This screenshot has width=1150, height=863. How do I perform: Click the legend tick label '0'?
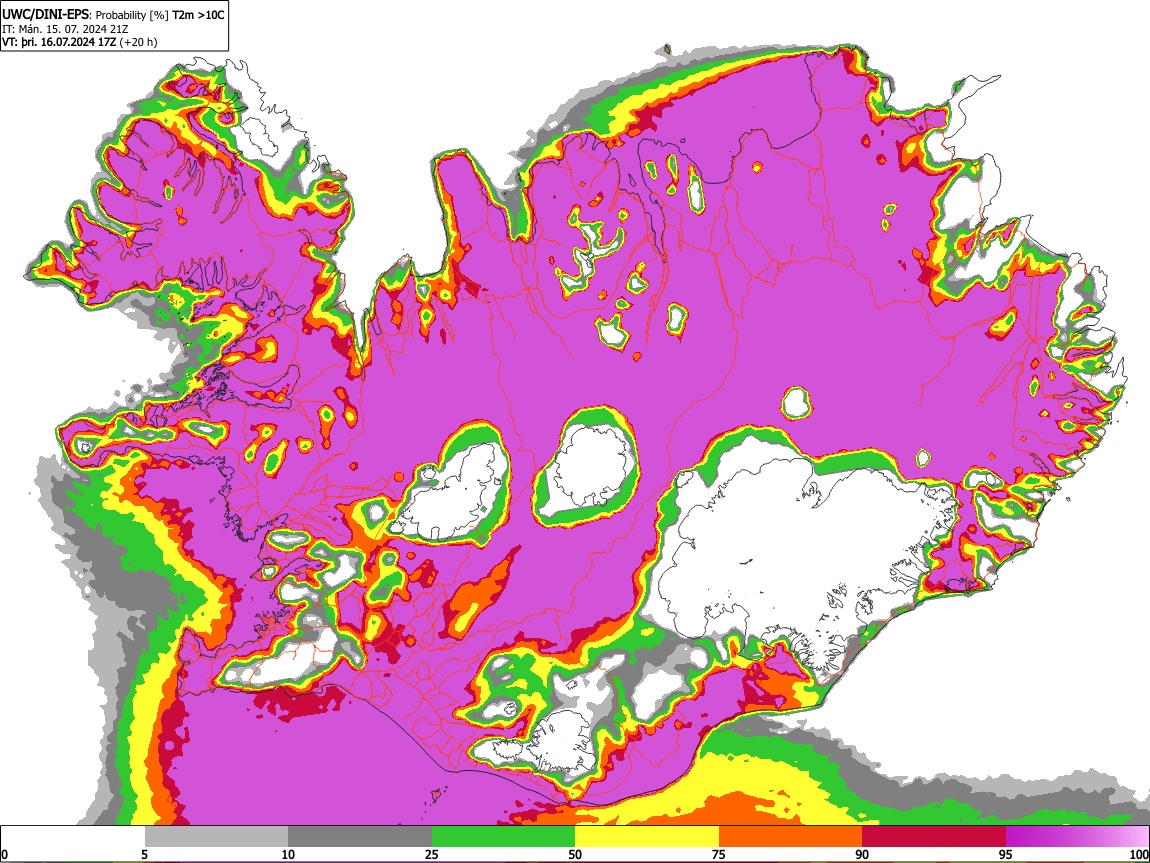coord(4,854)
